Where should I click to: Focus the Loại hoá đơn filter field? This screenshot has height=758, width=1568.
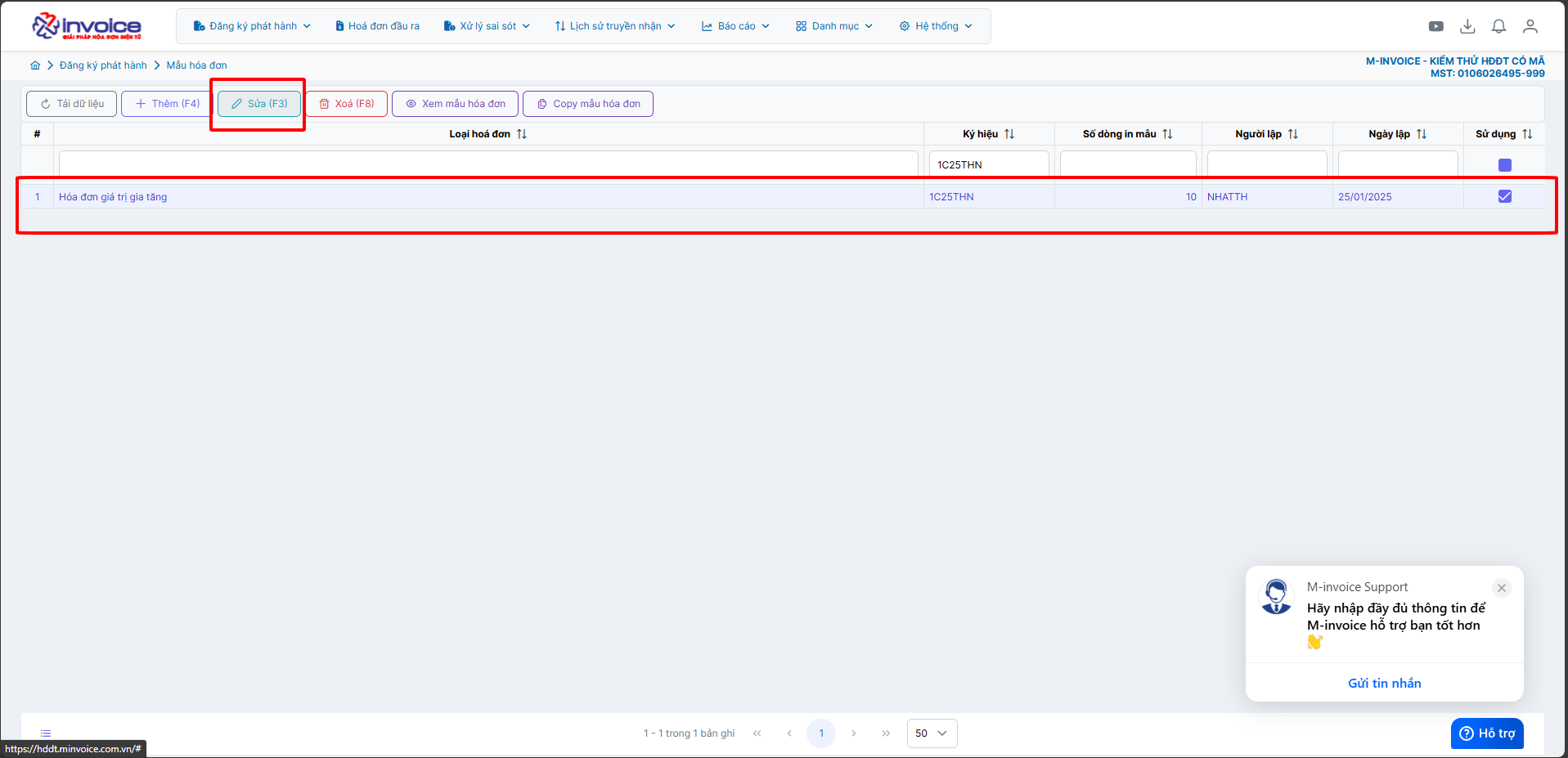488,164
